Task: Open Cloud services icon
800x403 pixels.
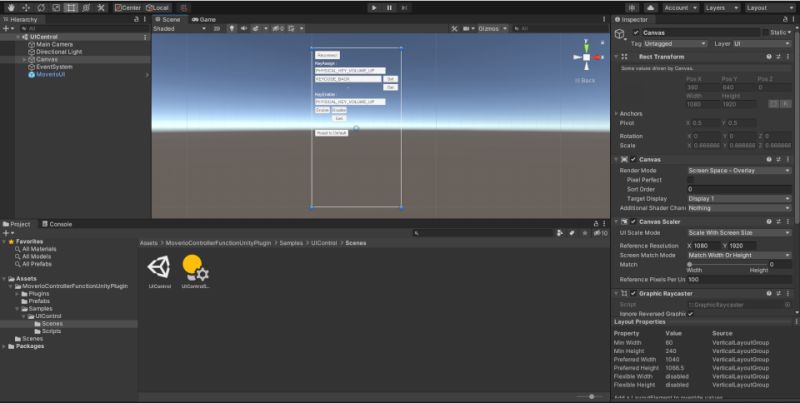Action: 651,8
